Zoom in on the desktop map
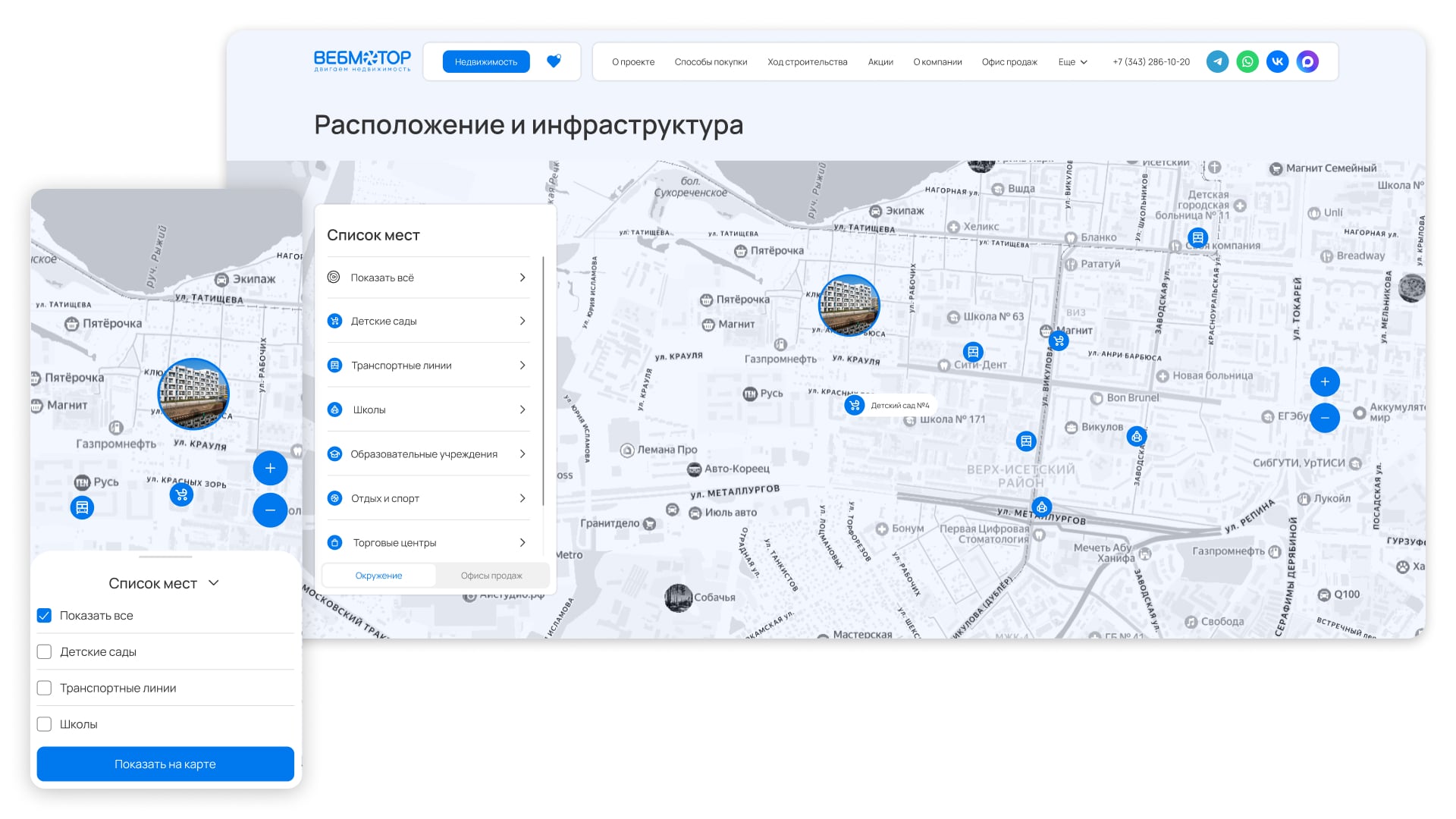Image resolution: width=1456 pixels, height=819 pixels. pos(1325,381)
